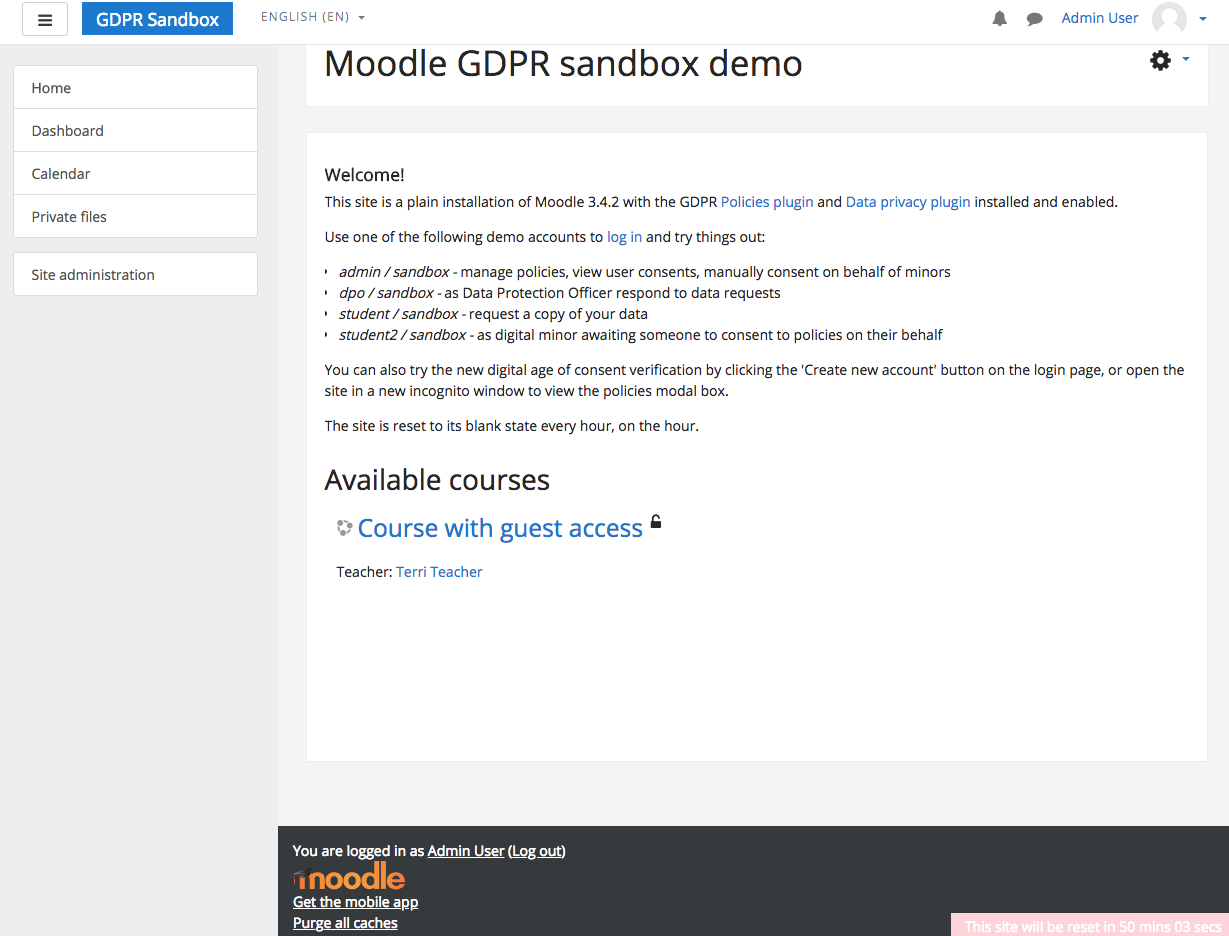Click Get the mobile app link
Viewport: 1229px width, 936px height.
[355, 902]
